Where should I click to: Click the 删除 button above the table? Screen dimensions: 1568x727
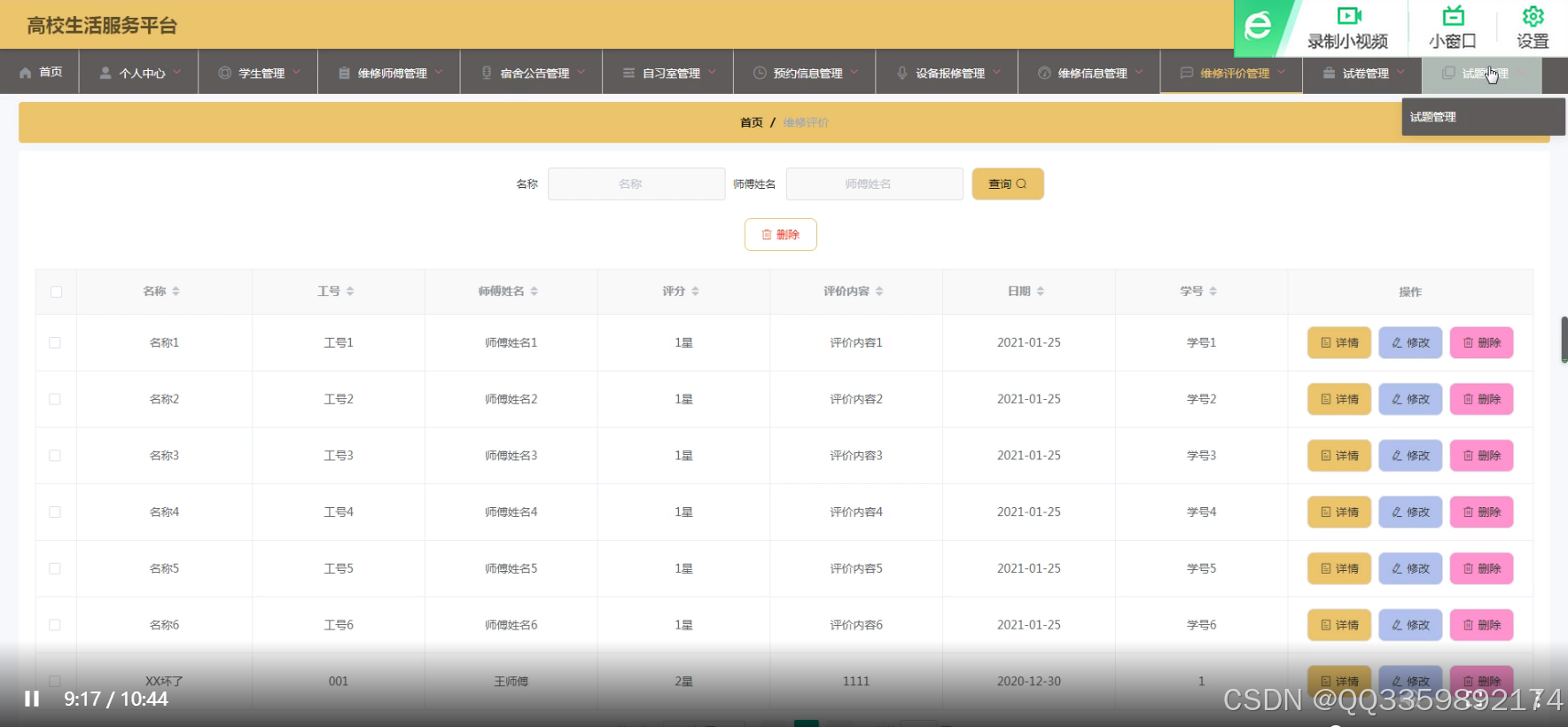coord(780,235)
